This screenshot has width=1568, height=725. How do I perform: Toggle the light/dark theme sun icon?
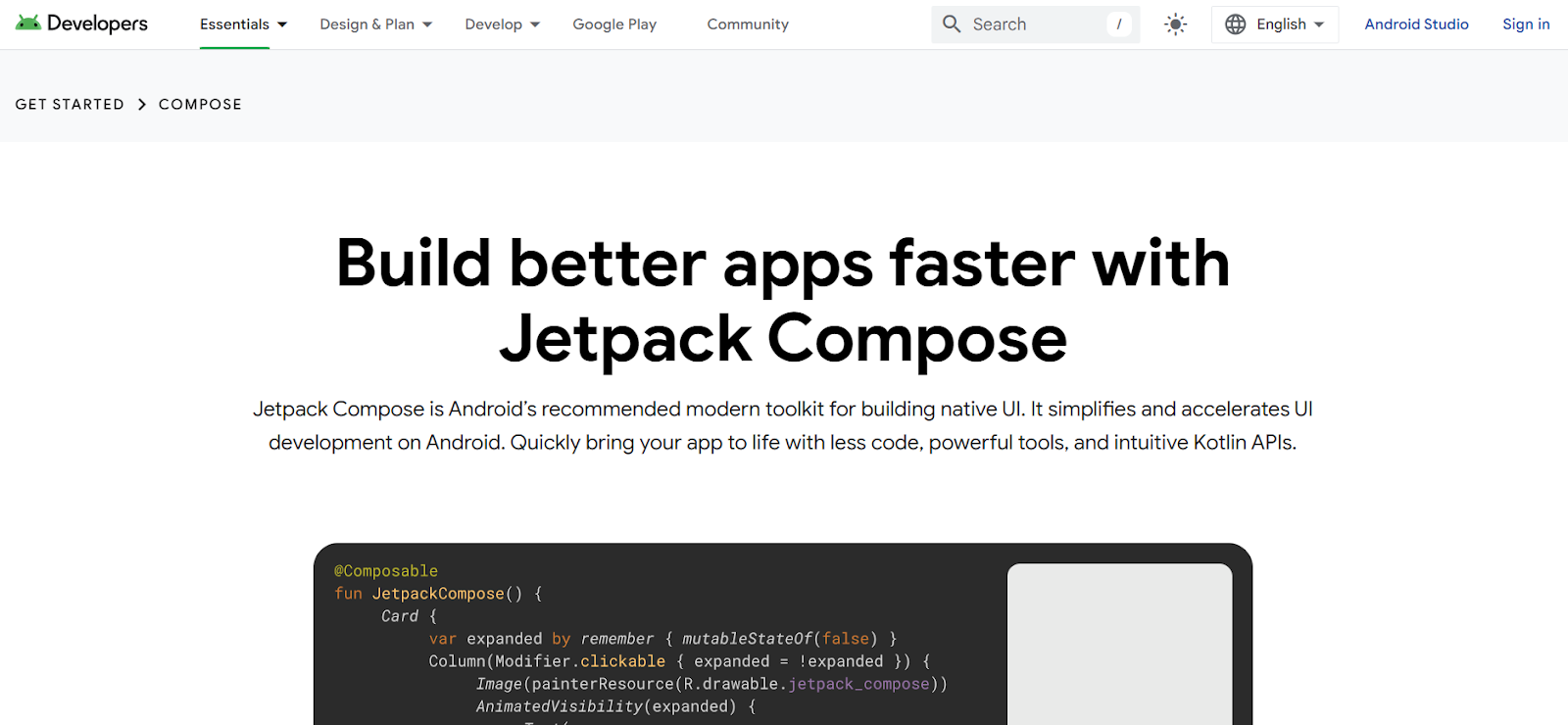pyautogui.click(x=1175, y=24)
